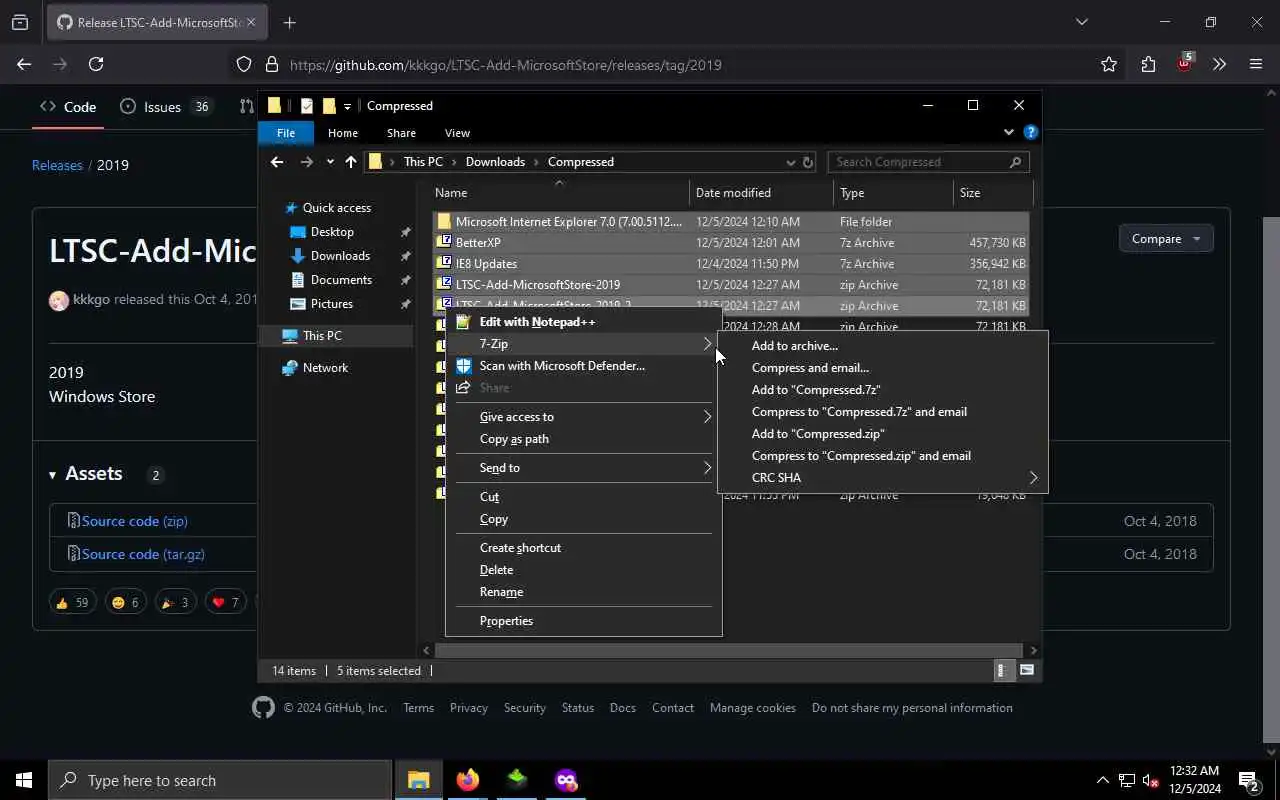
Task: Click the BetterXP 7z archive icon
Action: click(444, 243)
